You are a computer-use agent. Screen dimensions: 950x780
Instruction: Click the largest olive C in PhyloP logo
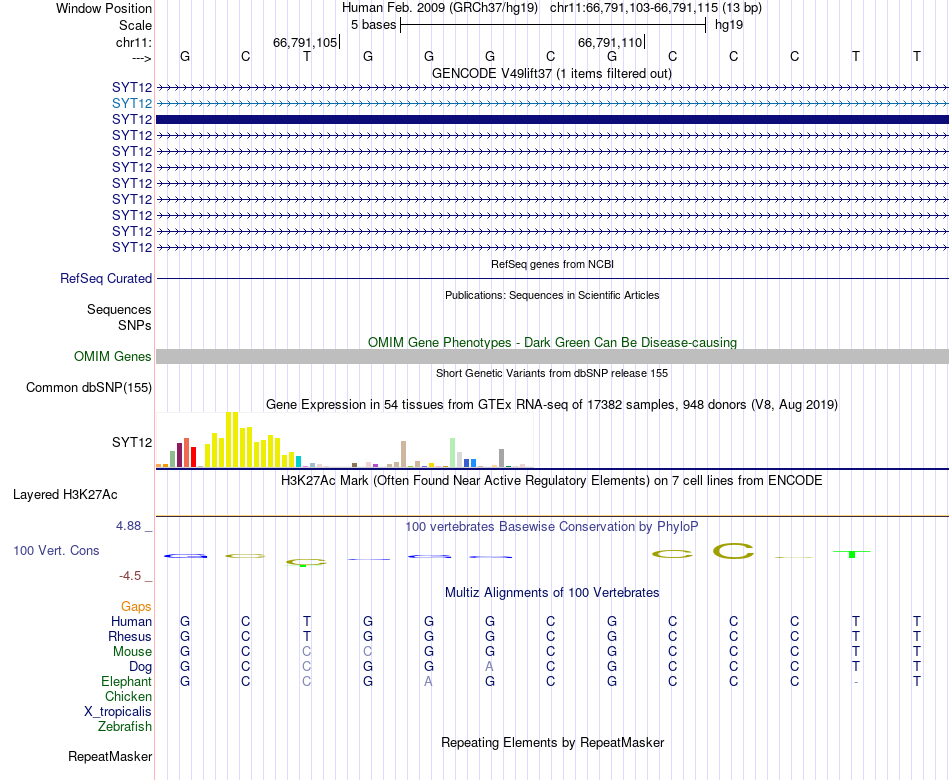click(733, 551)
